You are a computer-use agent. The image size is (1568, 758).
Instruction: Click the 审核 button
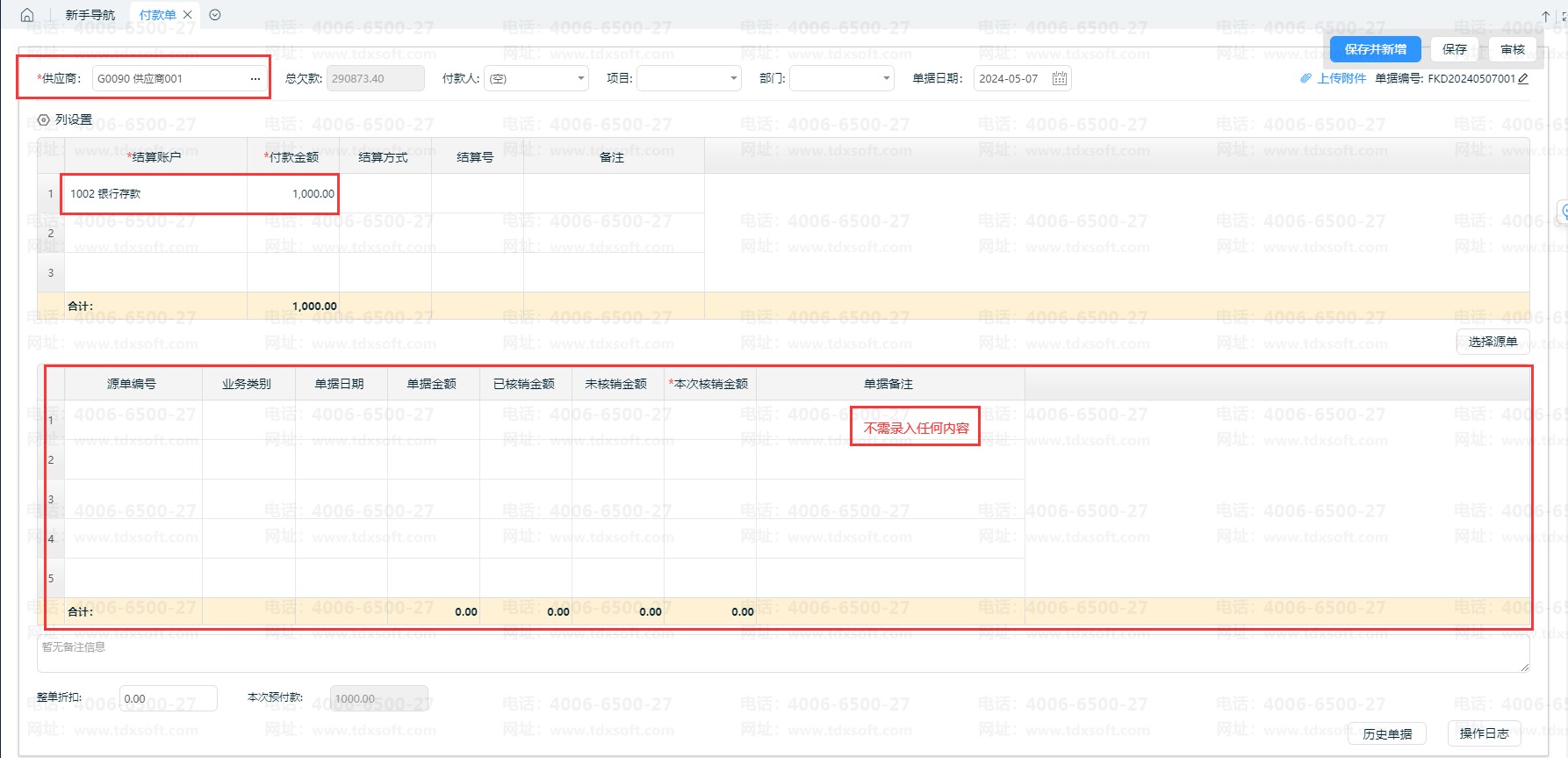[1512, 49]
